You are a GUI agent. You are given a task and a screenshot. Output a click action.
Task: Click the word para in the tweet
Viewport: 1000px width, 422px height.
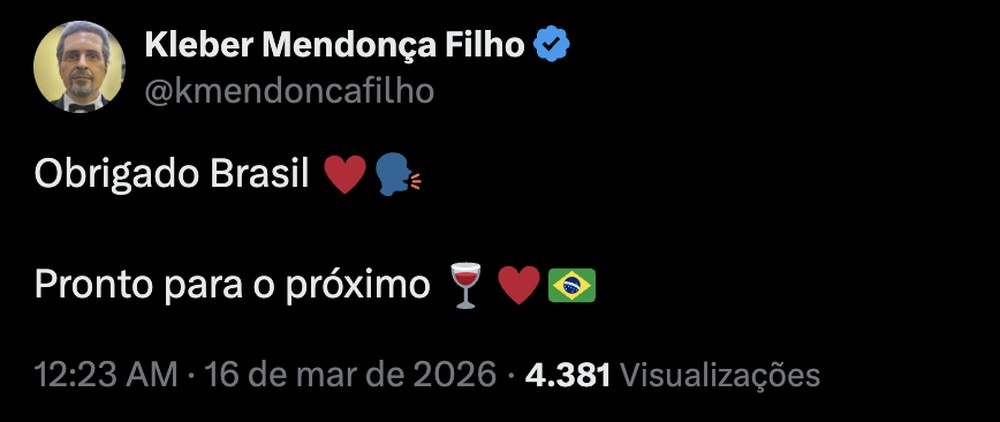coord(193,286)
